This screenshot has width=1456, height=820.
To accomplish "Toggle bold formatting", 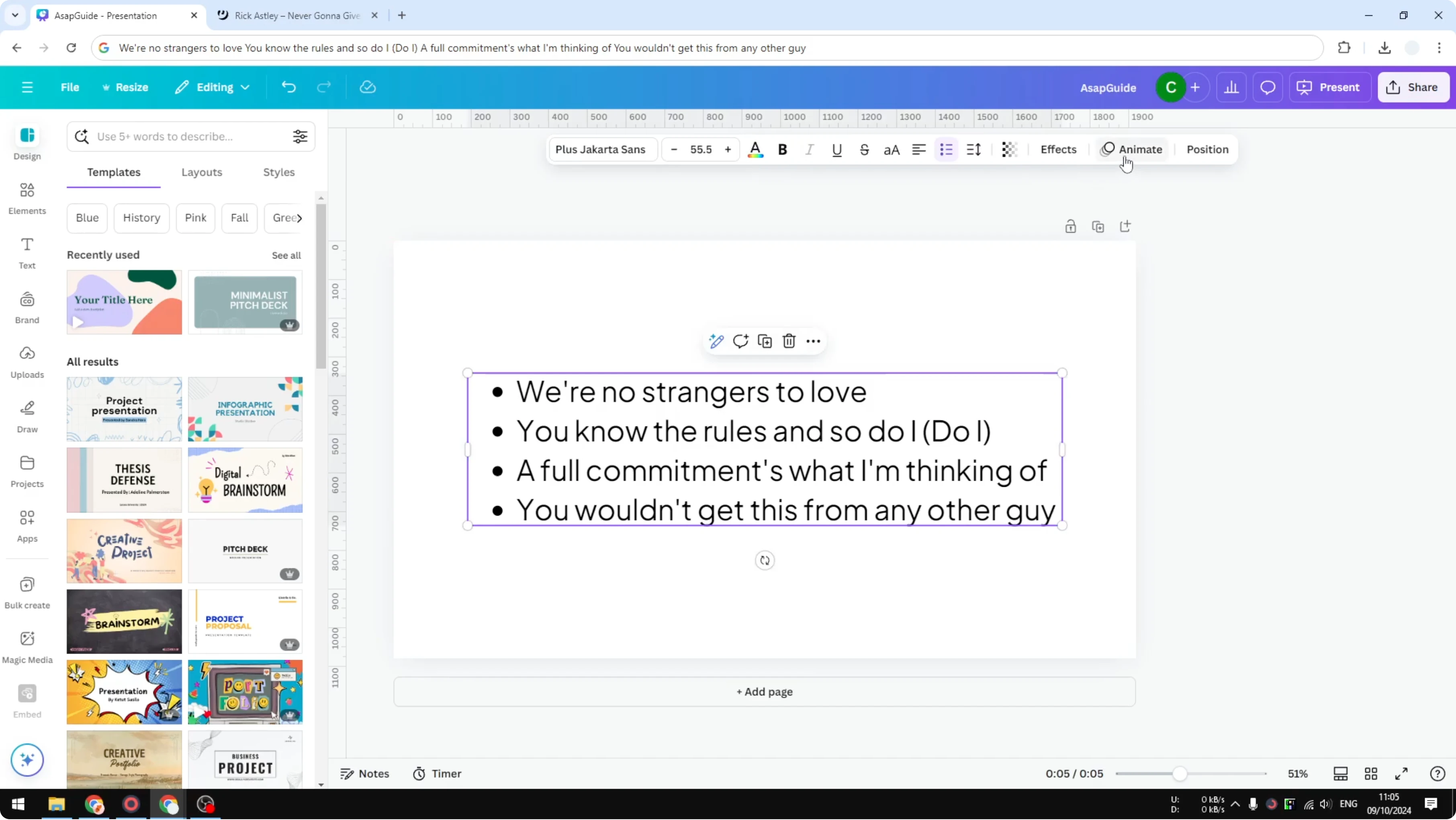I will (783, 149).
